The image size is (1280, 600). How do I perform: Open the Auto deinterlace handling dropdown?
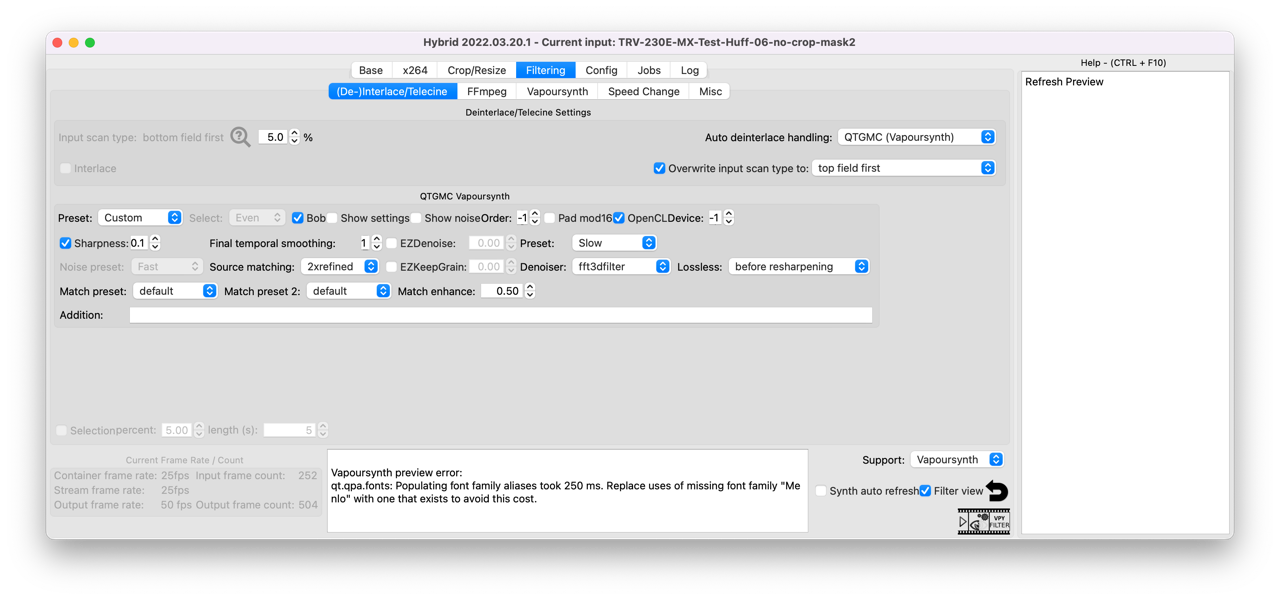[x=916, y=137]
